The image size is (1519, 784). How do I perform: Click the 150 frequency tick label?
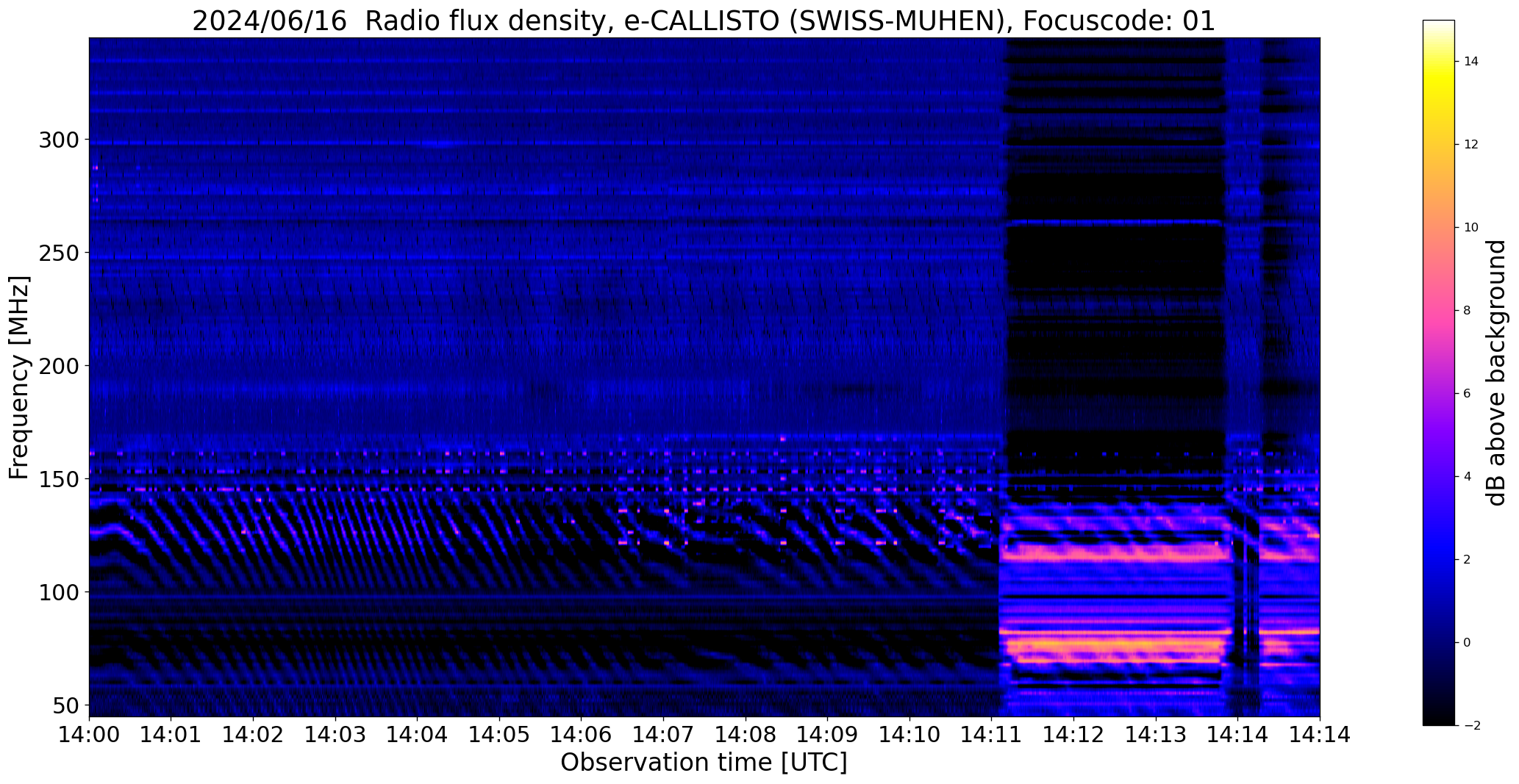click(x=57, y=479)
